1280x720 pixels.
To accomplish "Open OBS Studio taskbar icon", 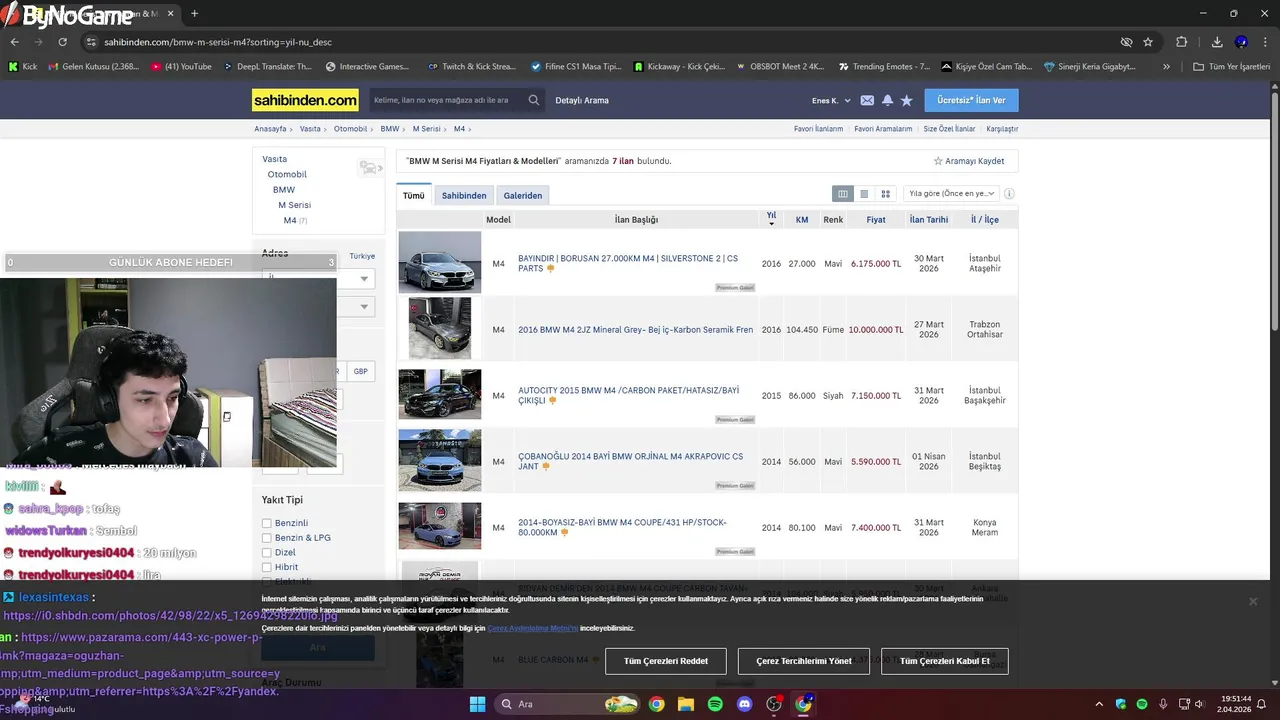I will pos(774,704).
